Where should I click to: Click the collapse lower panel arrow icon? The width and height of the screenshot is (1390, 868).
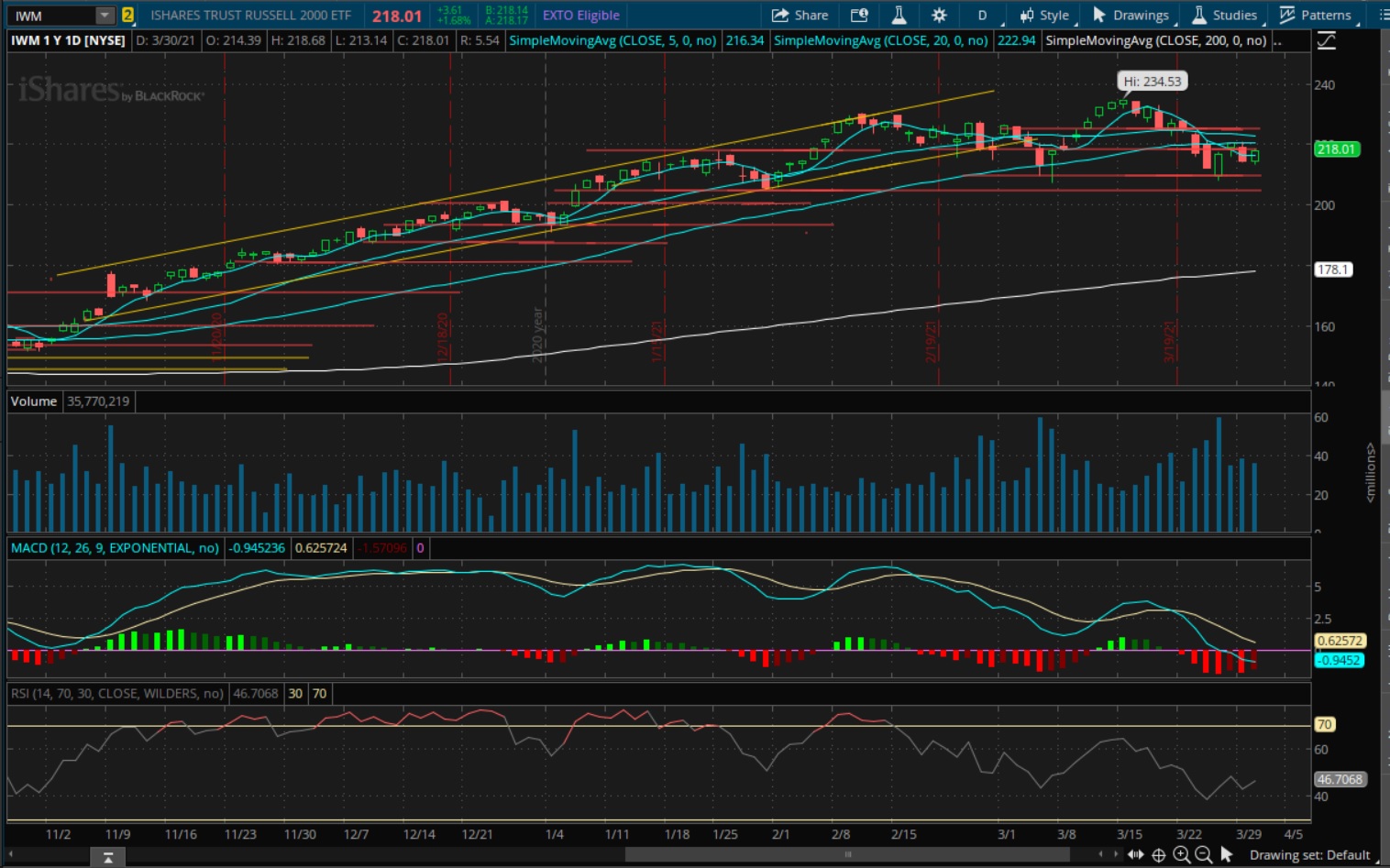[108, 857]
